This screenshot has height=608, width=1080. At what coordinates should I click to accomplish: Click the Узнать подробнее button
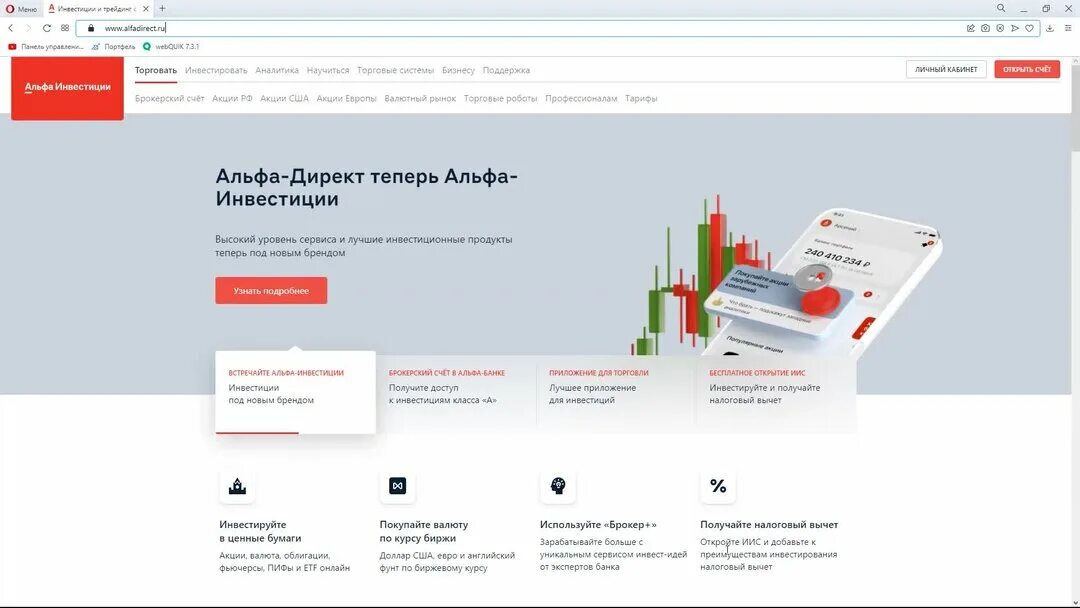(x=271, y=291)
